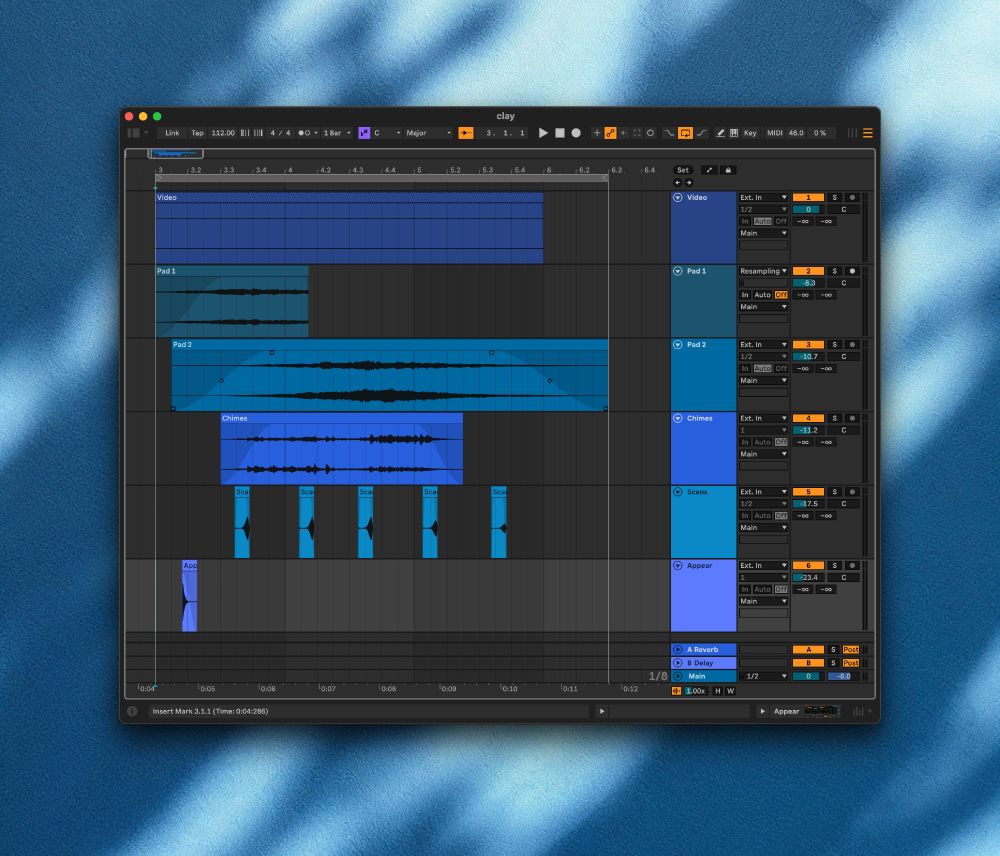The width and height of the screenshot is (1000, 856).
Task: Start playback with the Play button
Action: [543, 133]
